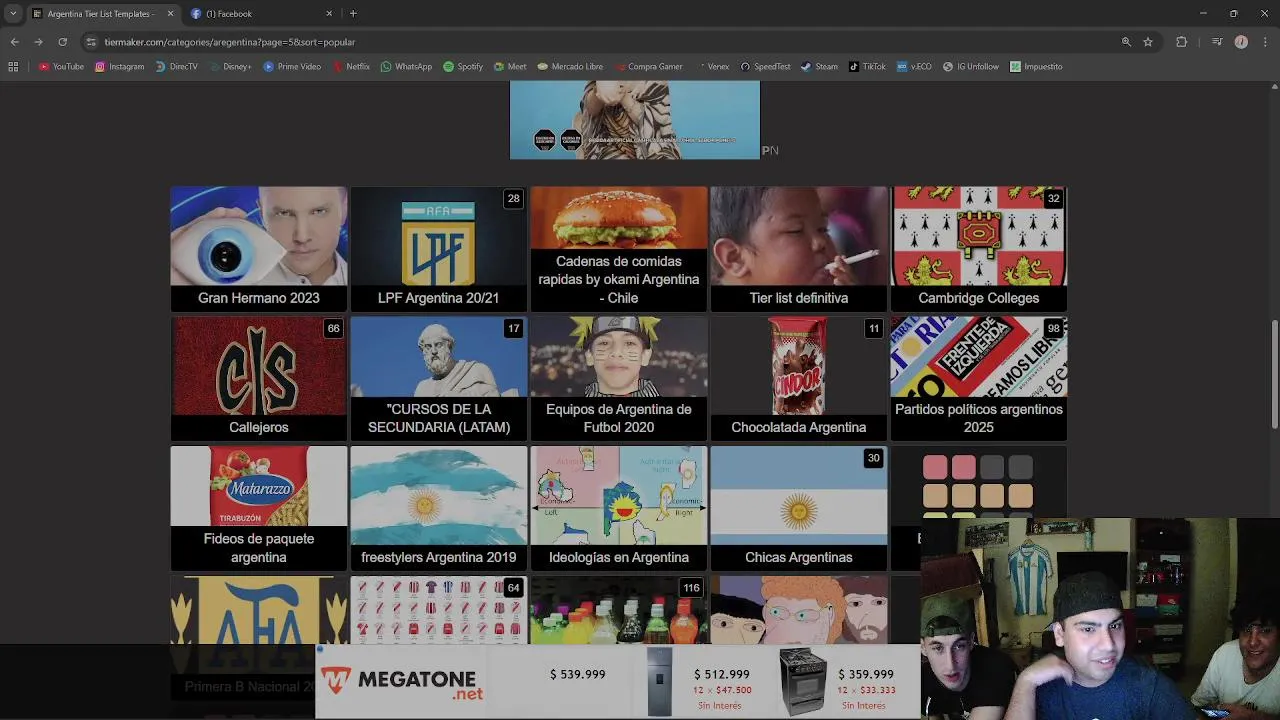Click the page vertical scrollbar thumb

coord(1274,373)
